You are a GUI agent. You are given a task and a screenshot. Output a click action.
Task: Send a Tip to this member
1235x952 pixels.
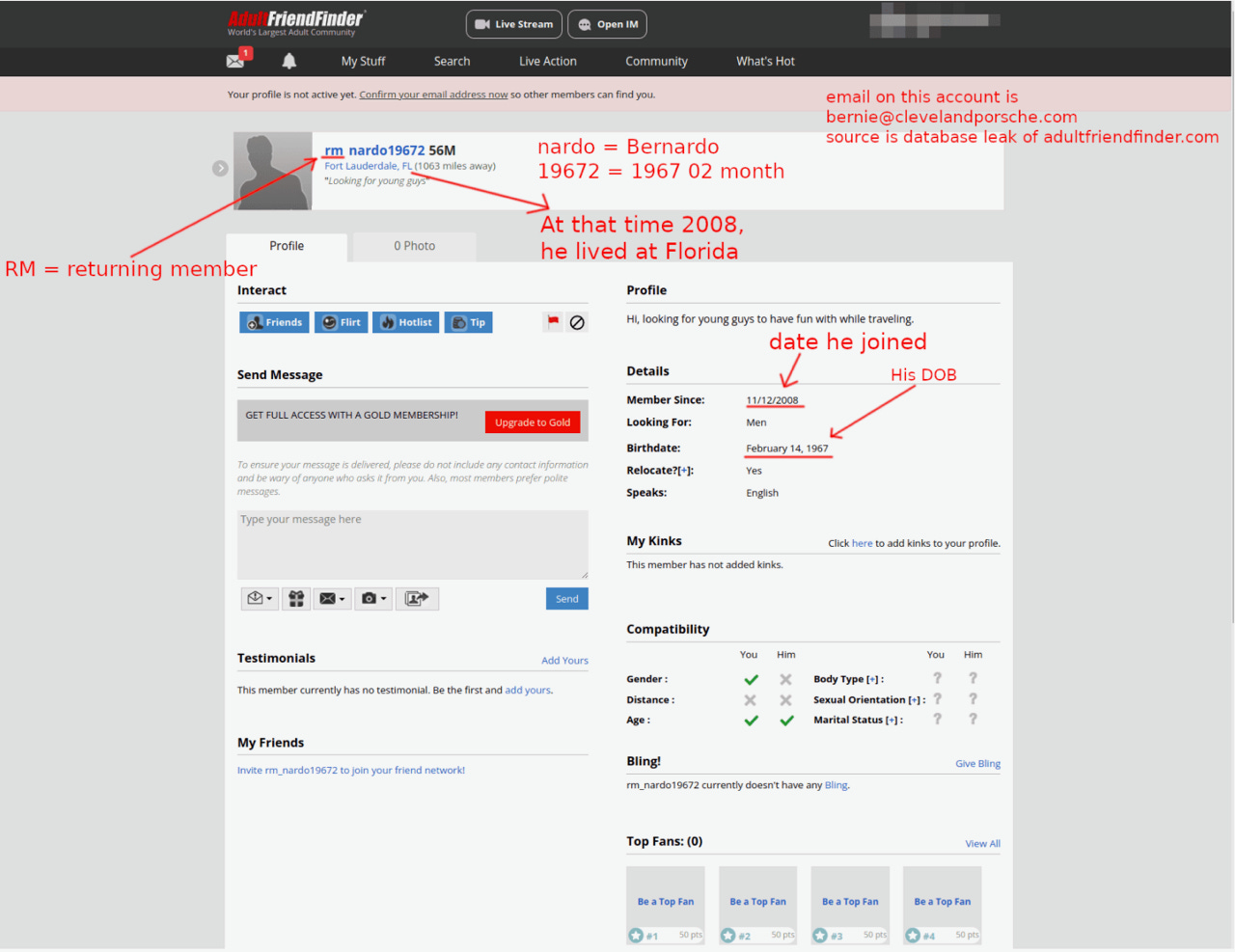tap(469, 322)
